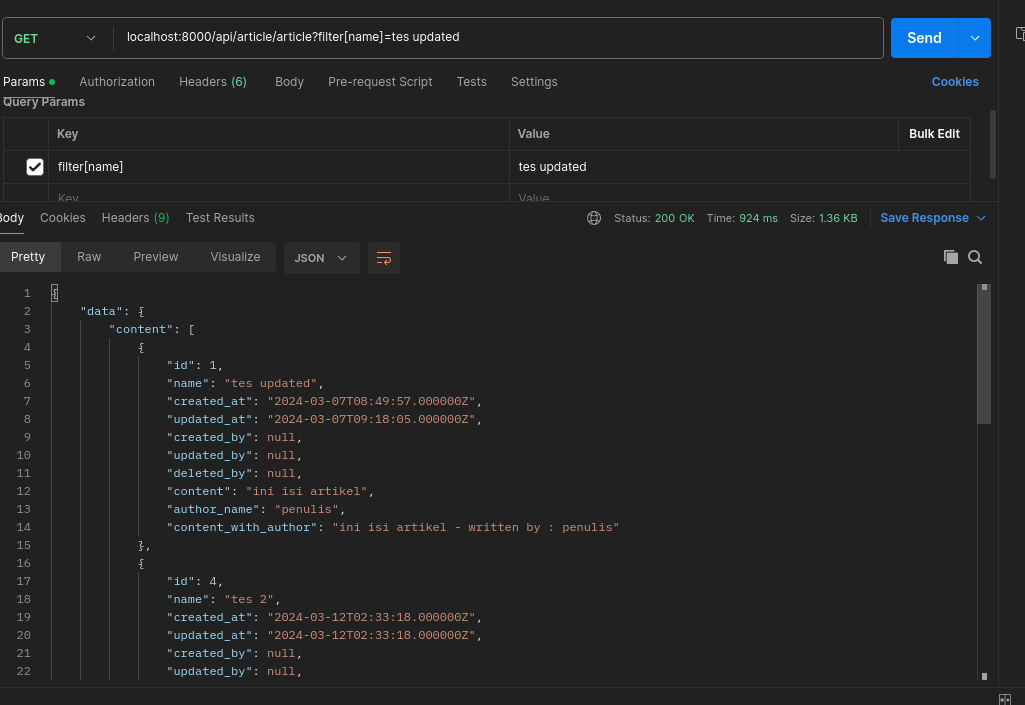
Task: Click the globe network info icon
Action: [x=594, y=218]
